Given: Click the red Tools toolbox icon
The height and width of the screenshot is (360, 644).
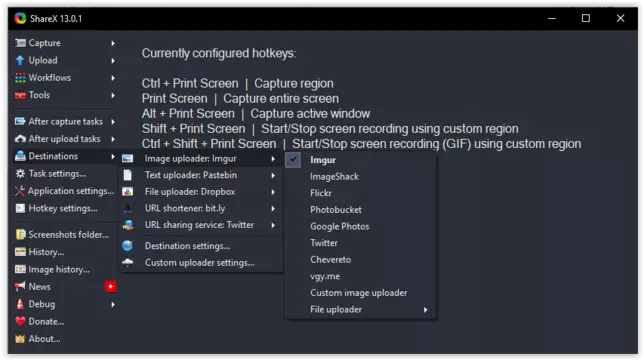Looking at the screenshot, I should click(x=20, y=95).
